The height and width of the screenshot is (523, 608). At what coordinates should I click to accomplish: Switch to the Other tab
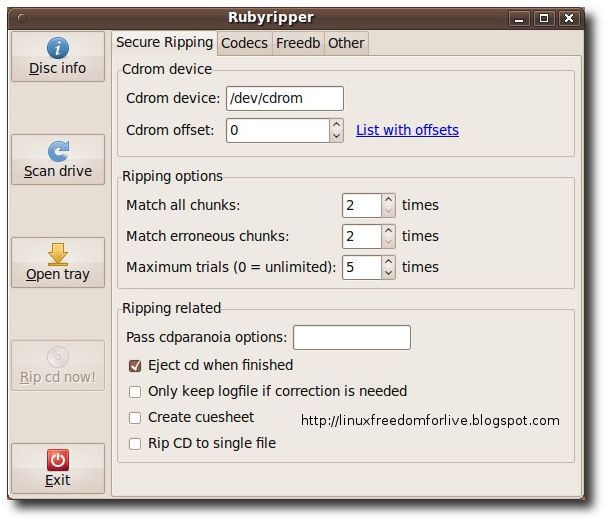click(346, 43)
